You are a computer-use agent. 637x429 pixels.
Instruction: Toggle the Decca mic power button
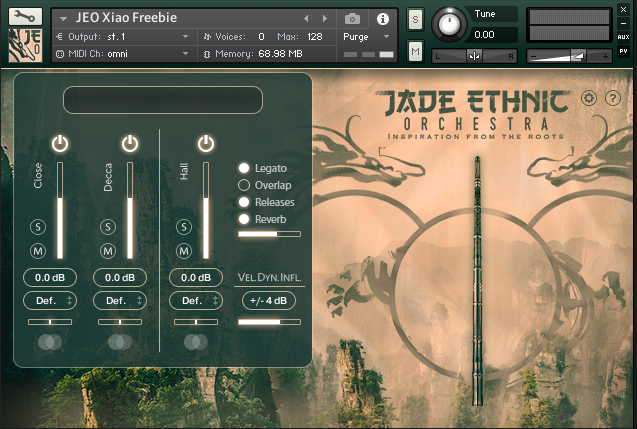(x=130, y=144)
